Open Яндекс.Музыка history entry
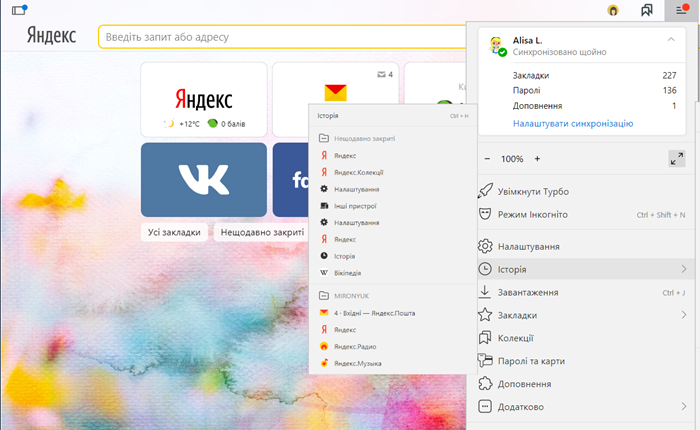700x430 pixels. coord(393,363)
